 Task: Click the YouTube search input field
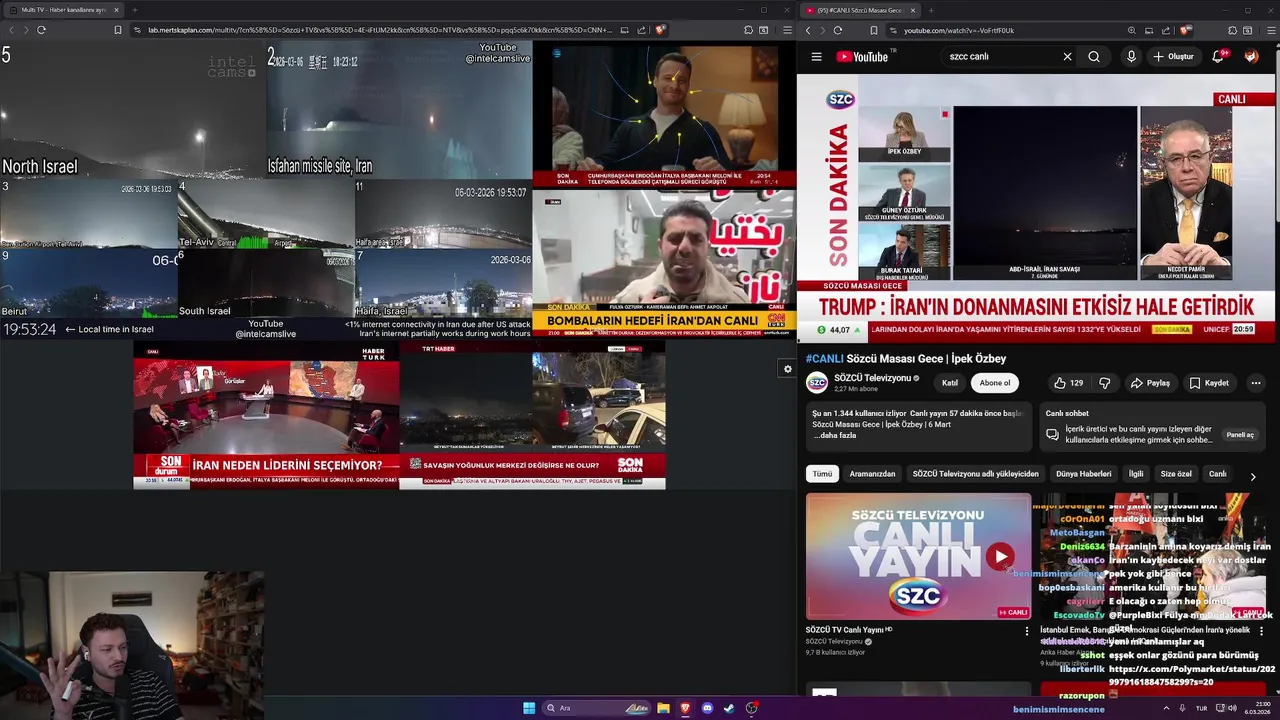[x=1000, y=57]
